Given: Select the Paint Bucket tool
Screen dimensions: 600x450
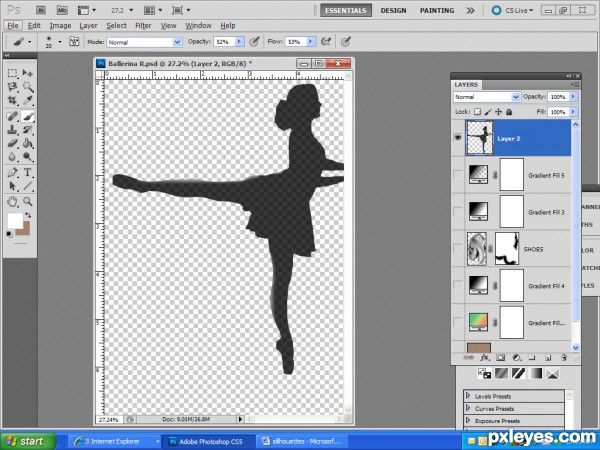Looking at the screenshot, I should point(28,143).
